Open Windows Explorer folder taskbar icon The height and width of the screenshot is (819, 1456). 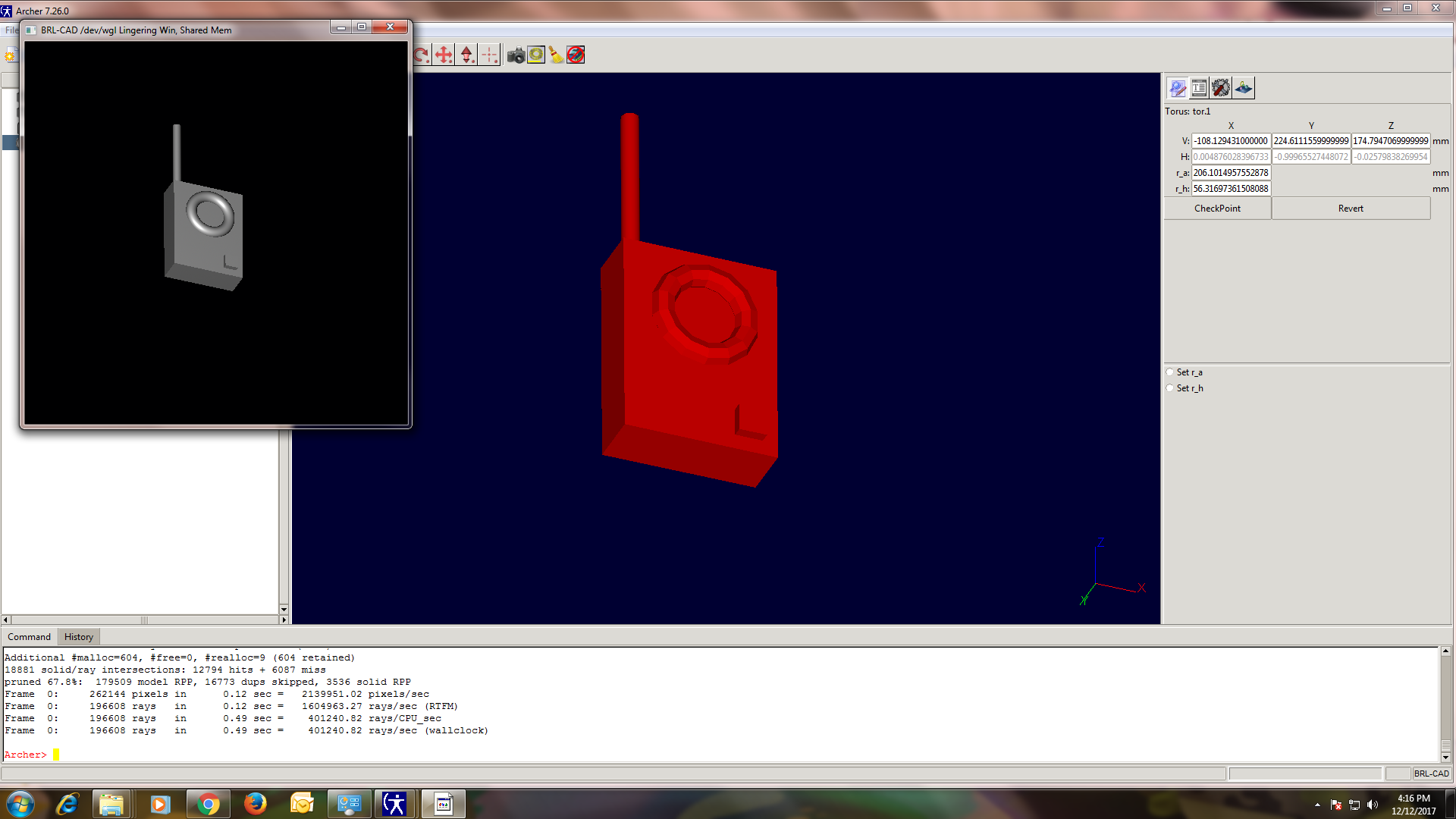click(x=111, y=804)
